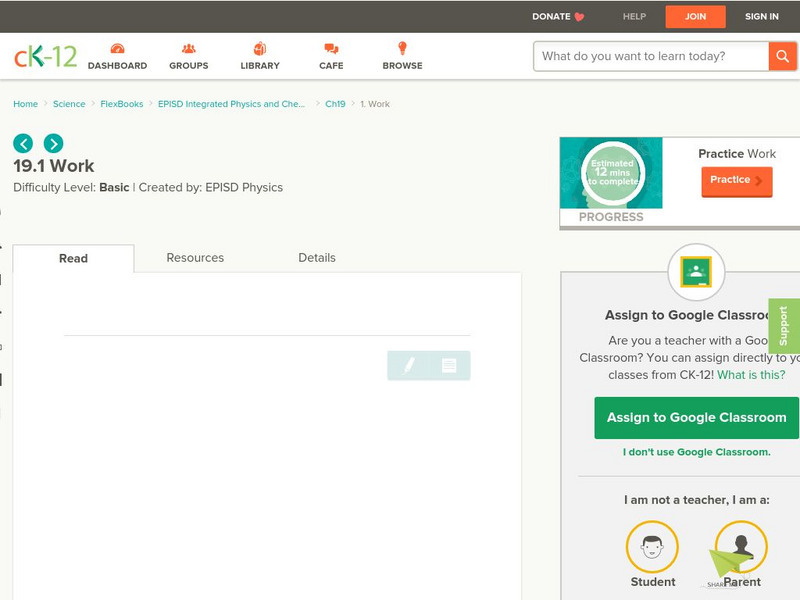Click the orange search magnifier button

(x=782, y=56)
